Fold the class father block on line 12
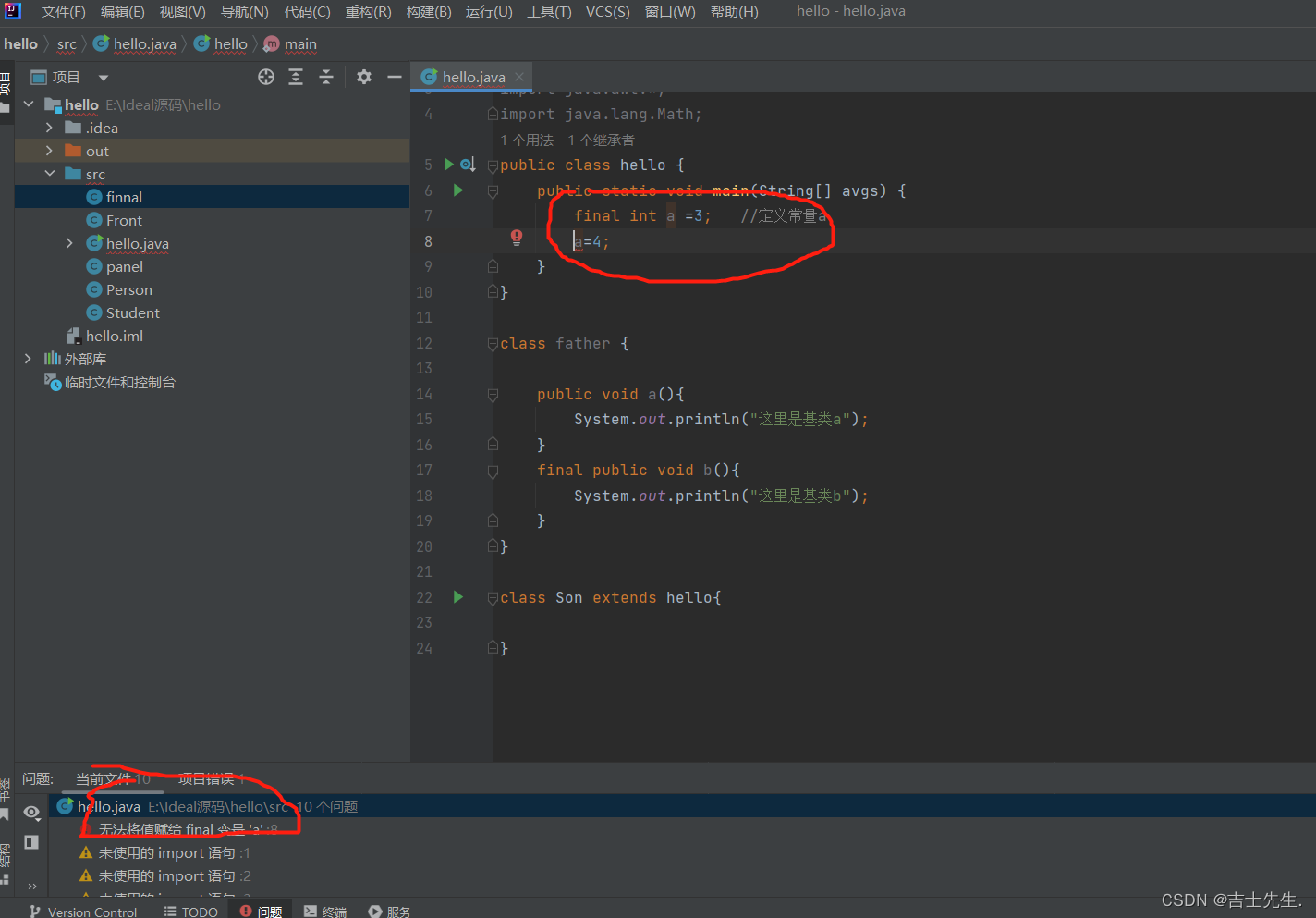The image size is (1316, 918). pyautogui.click(x=493, y=344)
